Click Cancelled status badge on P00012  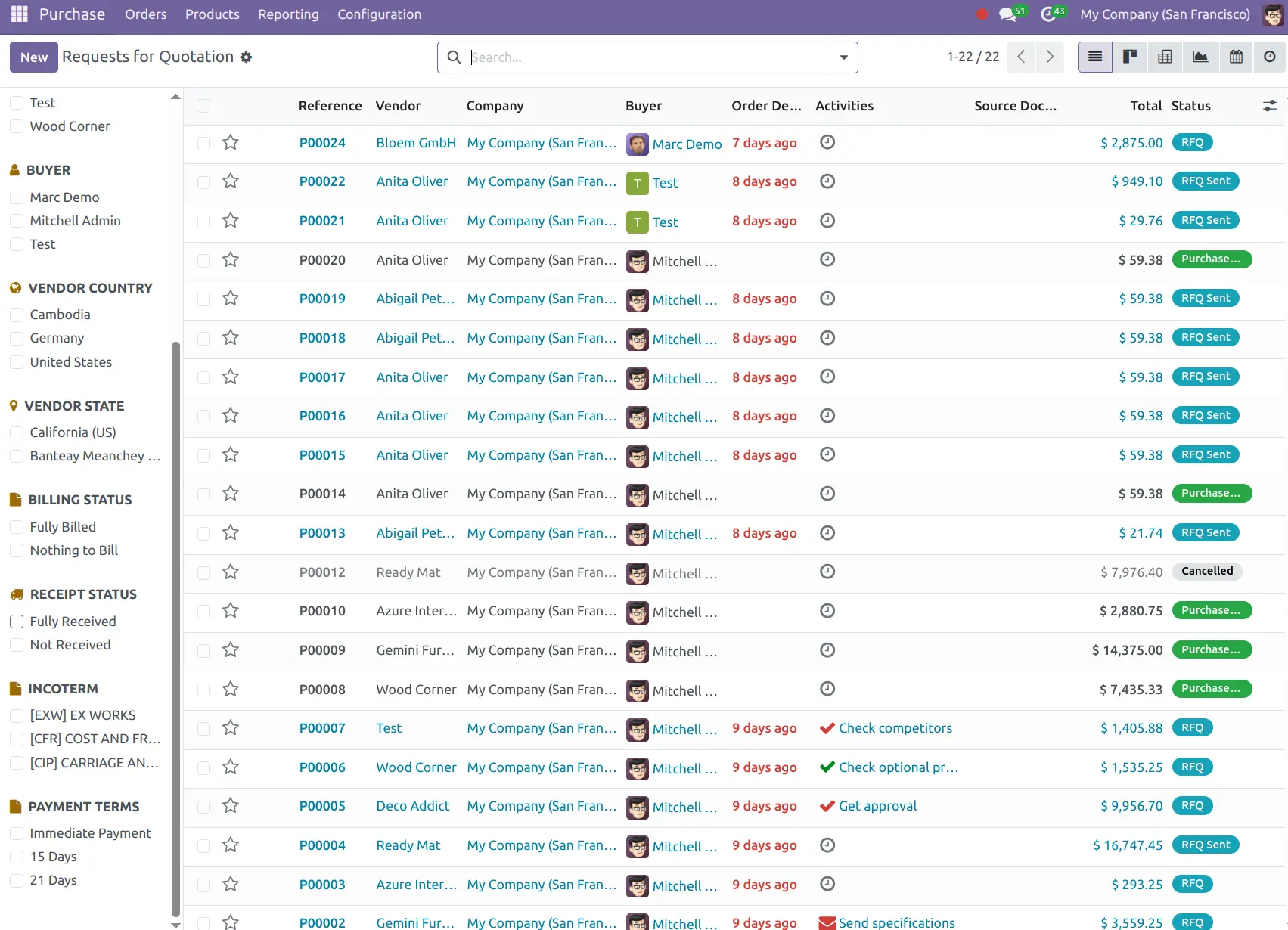point(1207,571)
